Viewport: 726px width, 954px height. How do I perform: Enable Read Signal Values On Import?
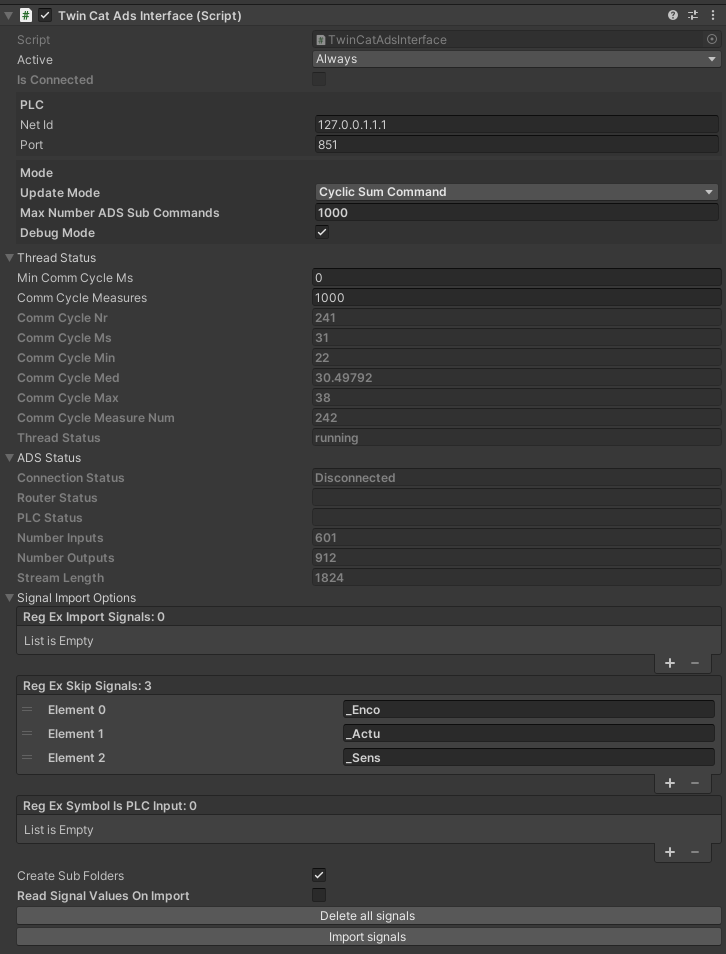click(x=319, y=895)
